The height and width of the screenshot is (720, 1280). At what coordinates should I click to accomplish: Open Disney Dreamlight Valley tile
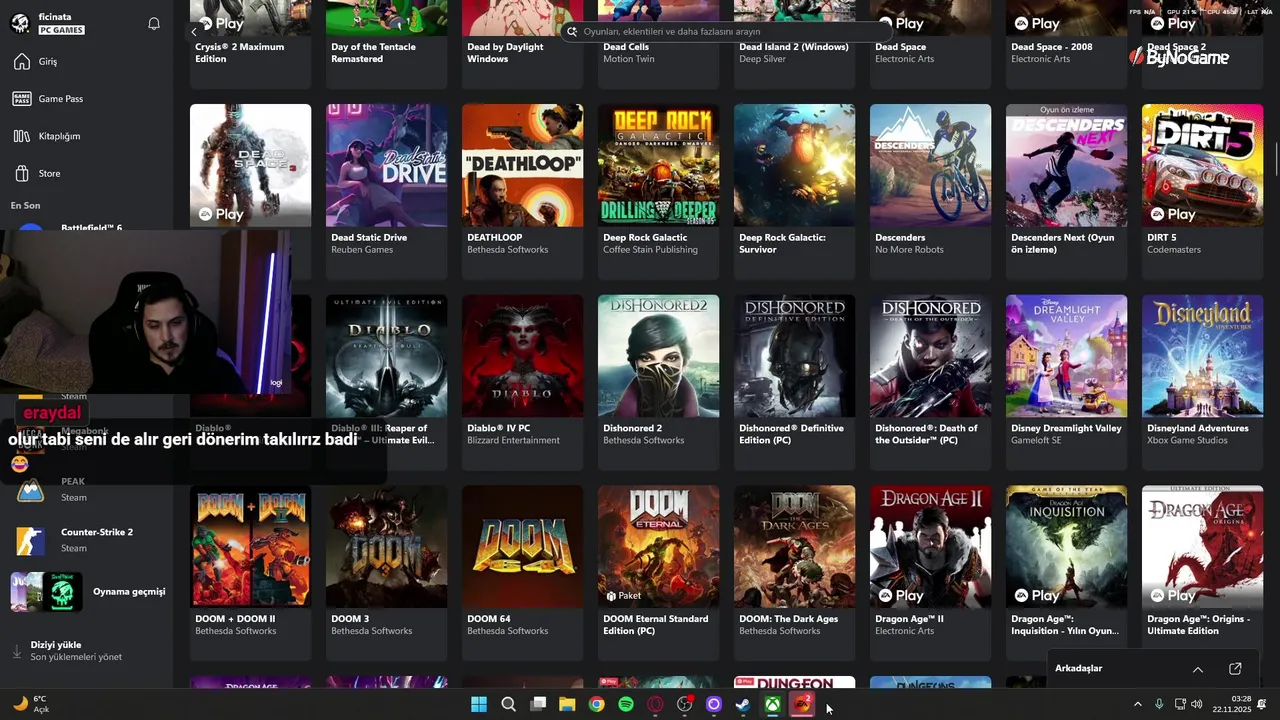(1066, 380)
